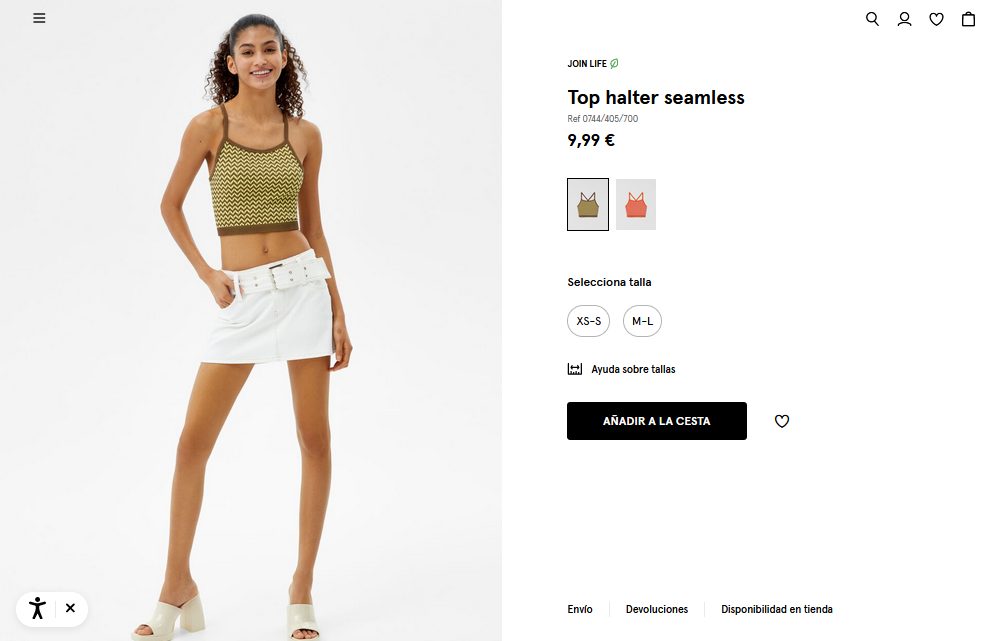Open the shopping bag icon
Viewport: 1006px width, 641px height.
pos(968,19)
